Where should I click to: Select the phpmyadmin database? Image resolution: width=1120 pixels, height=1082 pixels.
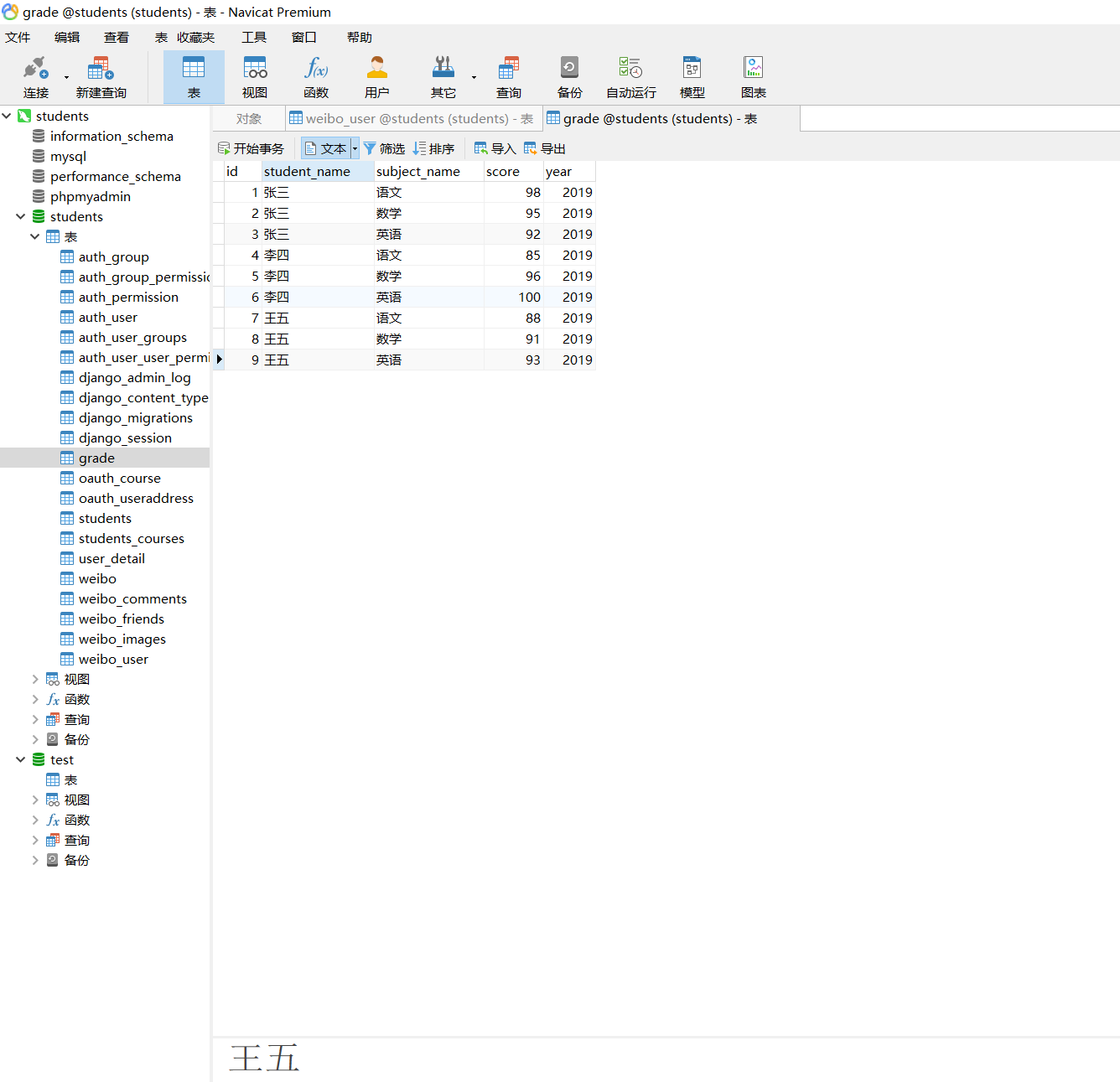click(90, 196)
